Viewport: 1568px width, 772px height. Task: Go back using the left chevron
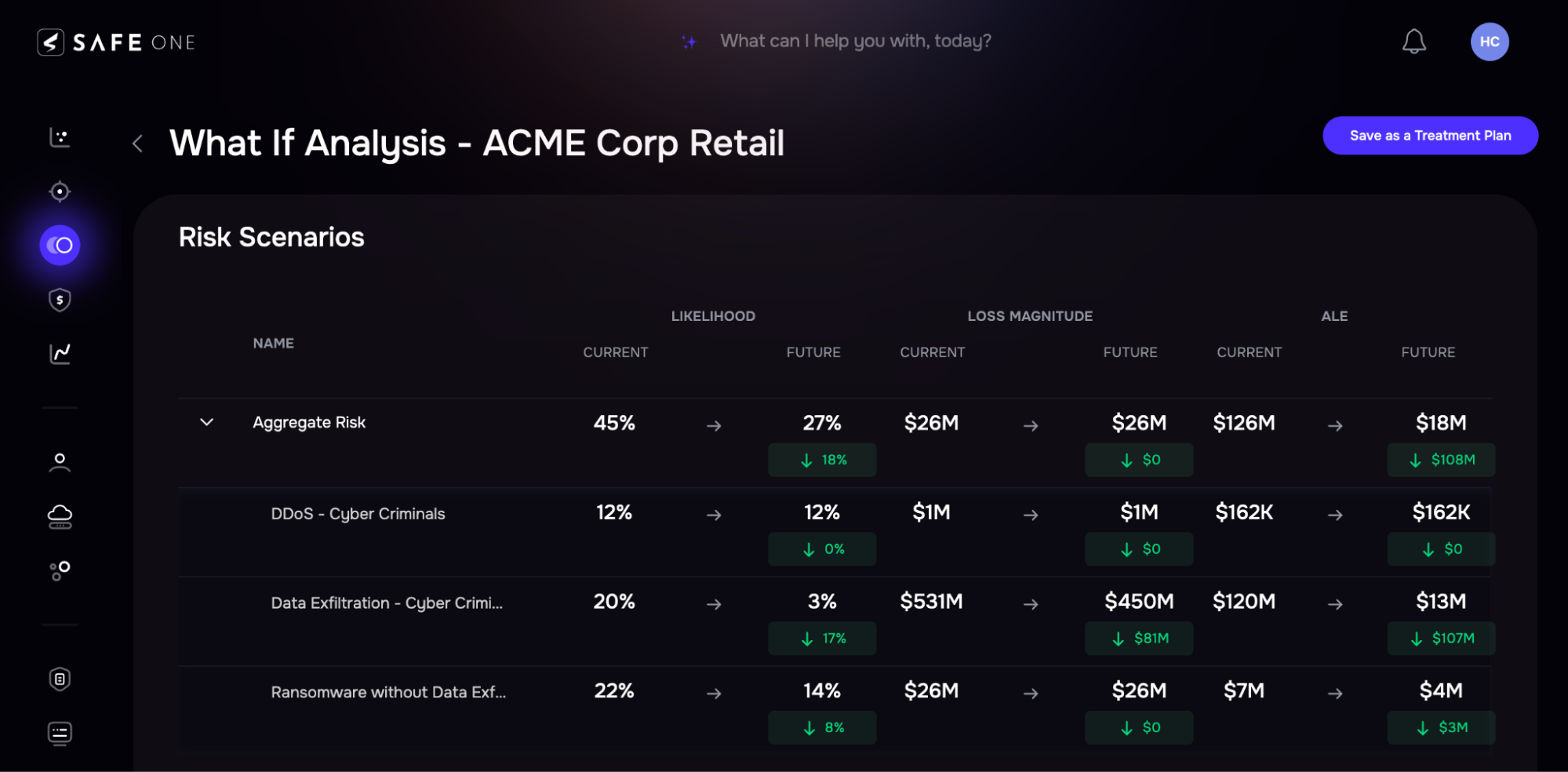138,144
